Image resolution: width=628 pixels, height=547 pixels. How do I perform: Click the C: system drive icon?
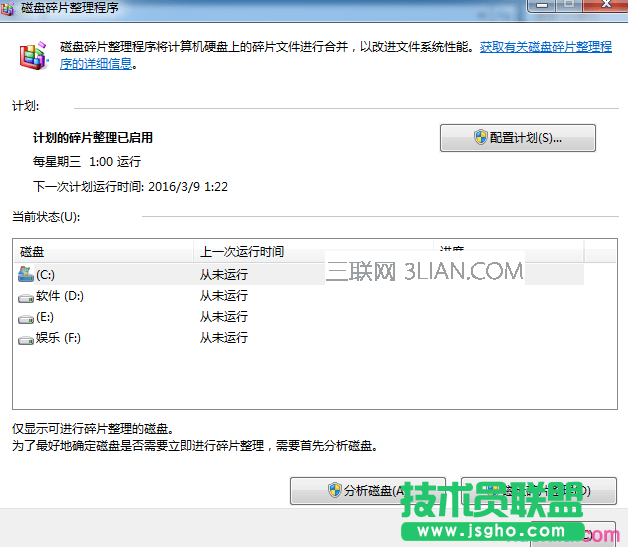click(x=25, y=274)
